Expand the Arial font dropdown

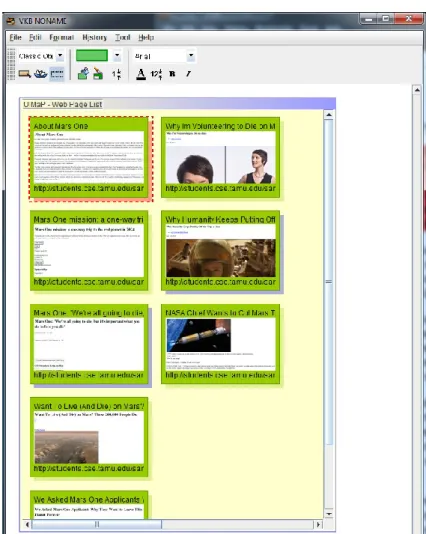click(x=191, y=56)
